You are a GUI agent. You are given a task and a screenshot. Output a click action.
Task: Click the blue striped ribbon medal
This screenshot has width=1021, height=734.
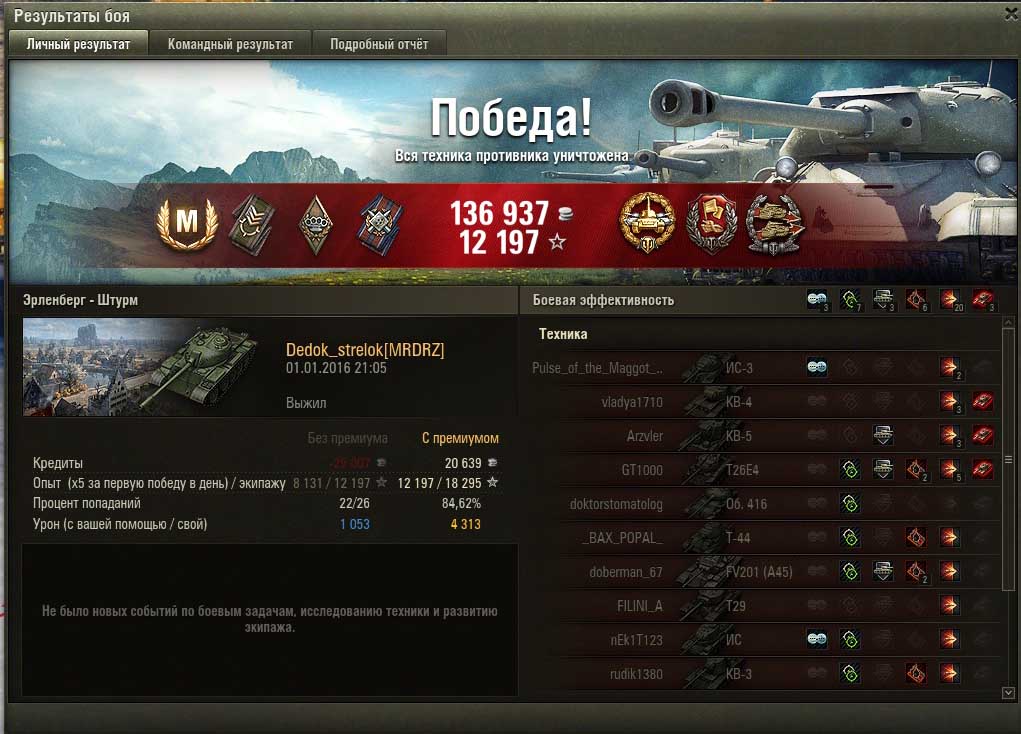(x=380, y=225)
